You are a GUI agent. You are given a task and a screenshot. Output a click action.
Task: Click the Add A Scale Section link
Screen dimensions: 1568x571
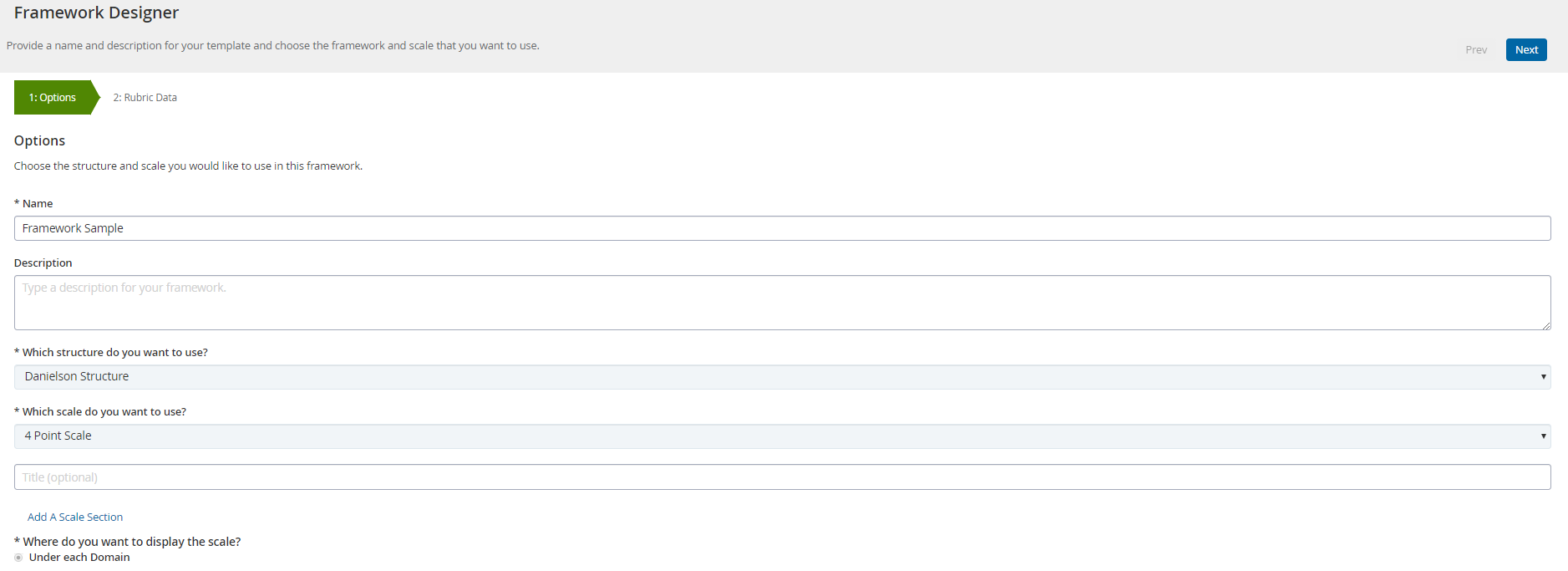click(75, 517)
